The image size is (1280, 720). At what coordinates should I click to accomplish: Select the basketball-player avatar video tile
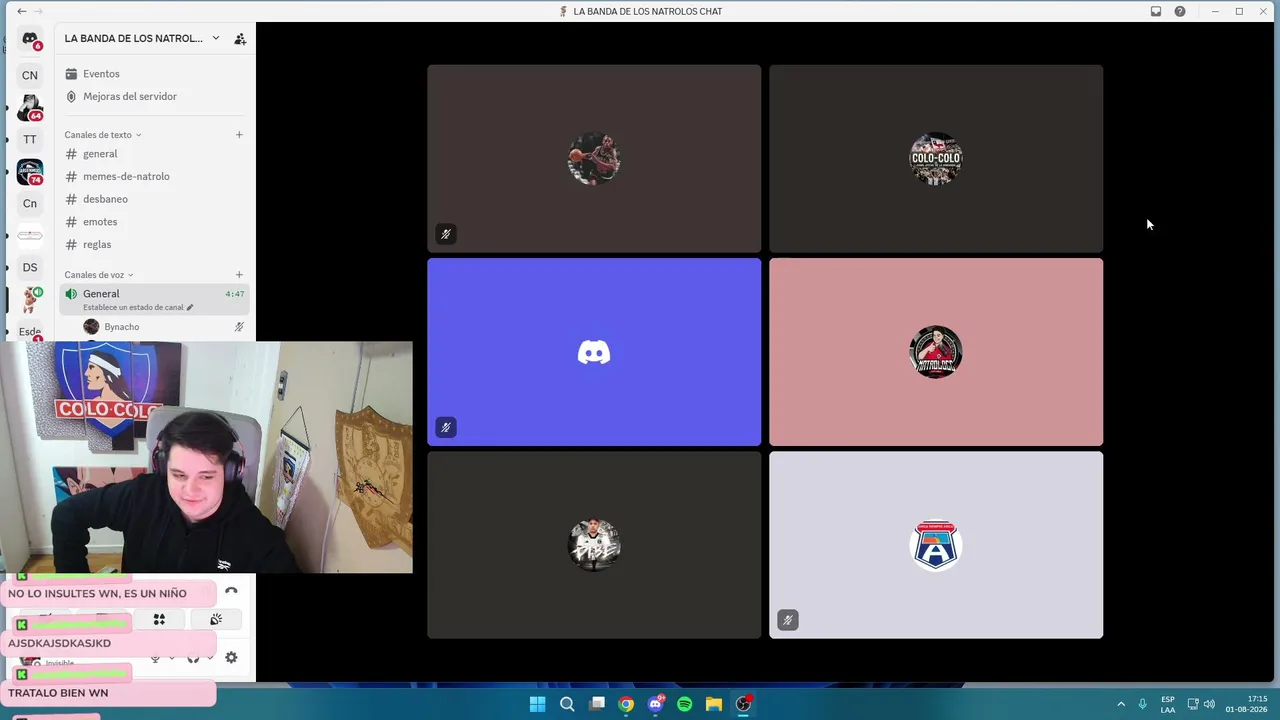(594, 159)
